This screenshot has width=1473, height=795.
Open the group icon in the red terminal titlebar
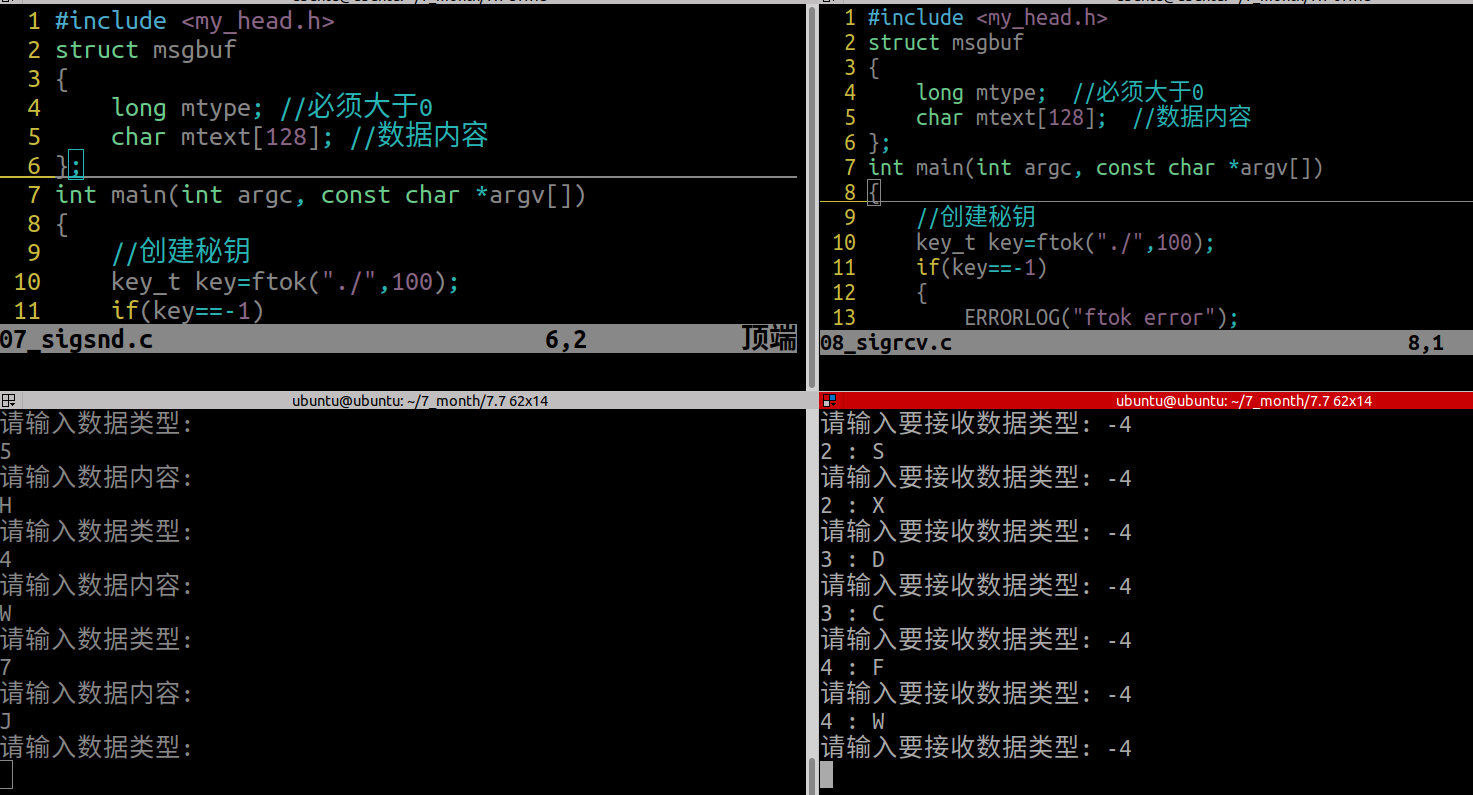[x=828, y=401]
